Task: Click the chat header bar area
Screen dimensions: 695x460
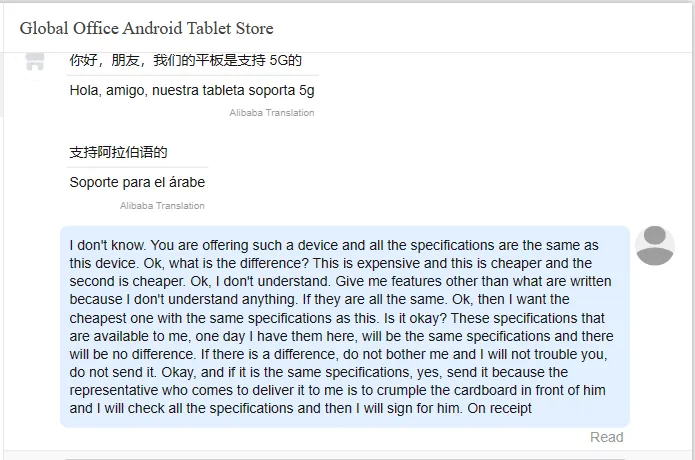Action: pyautogui.click(x=348, y=28)
